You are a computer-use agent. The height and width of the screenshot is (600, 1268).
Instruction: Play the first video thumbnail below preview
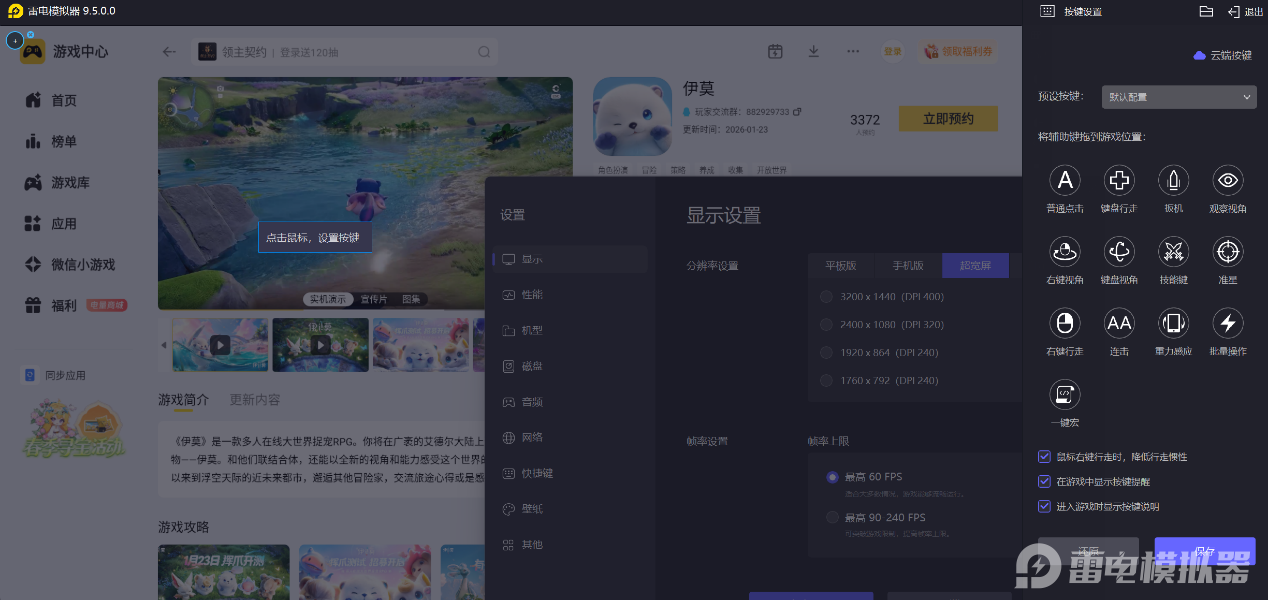coord(220,345)
